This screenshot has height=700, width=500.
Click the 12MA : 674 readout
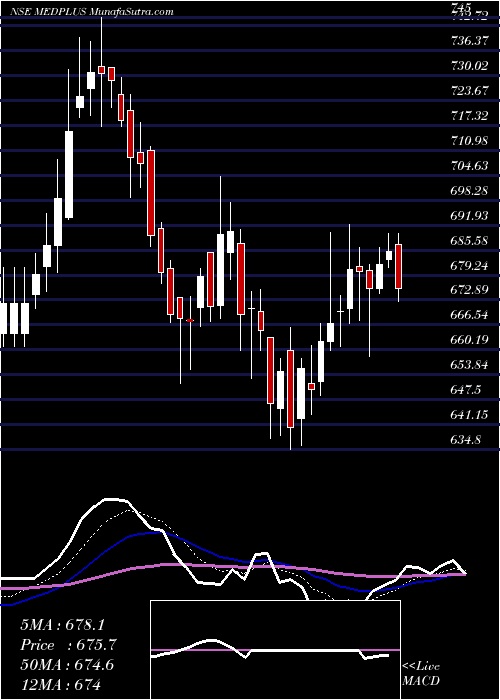coord(60,684)
